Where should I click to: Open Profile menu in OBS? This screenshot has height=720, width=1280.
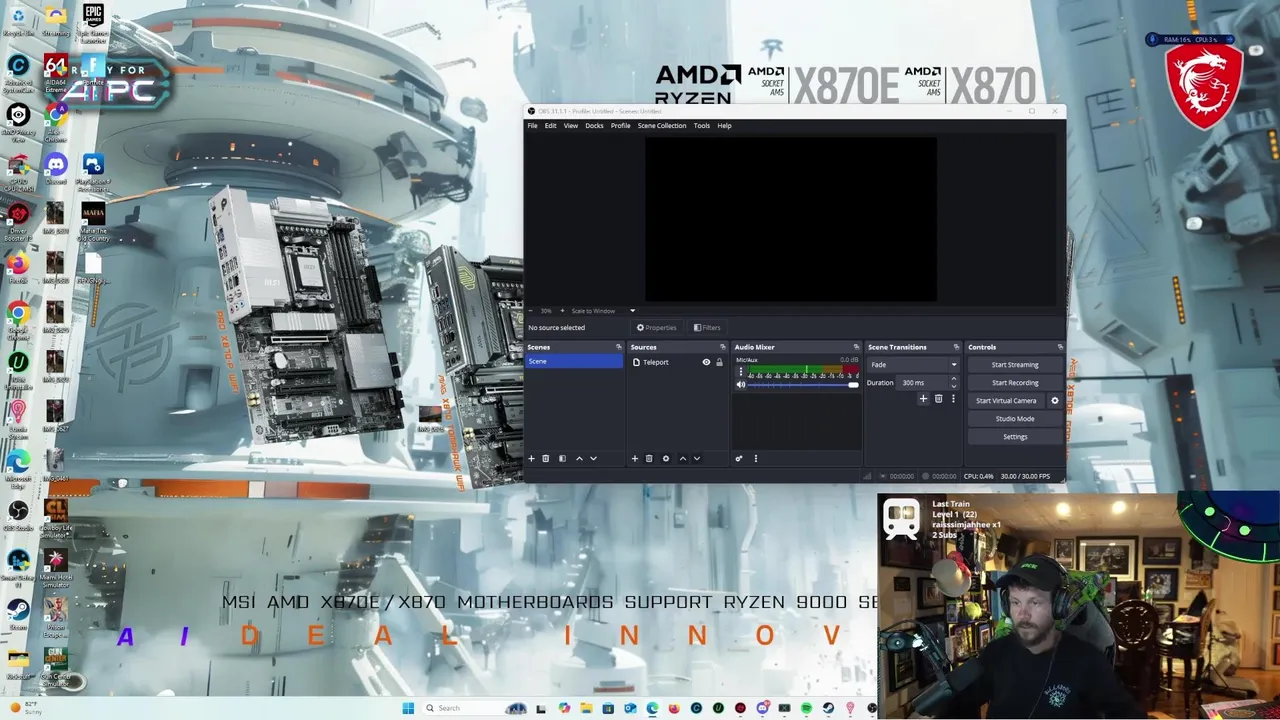pyautogui.click(x=621, y=126)
